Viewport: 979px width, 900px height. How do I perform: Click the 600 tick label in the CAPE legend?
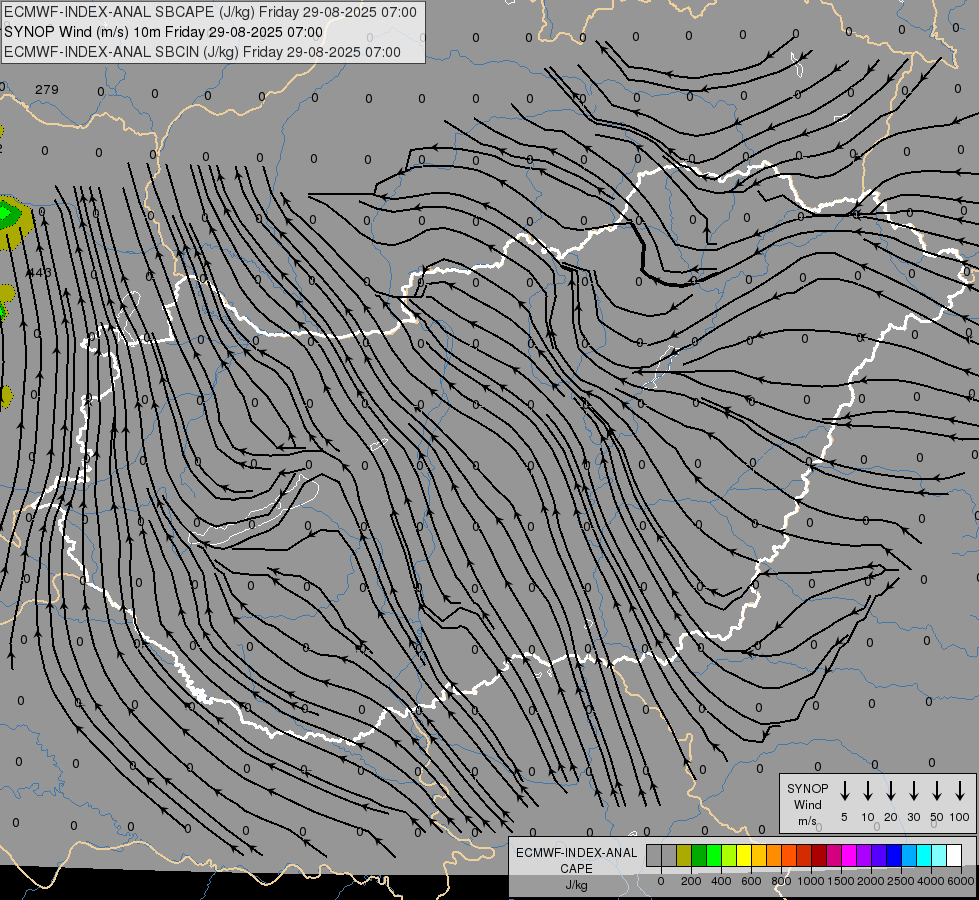click(x=751, y=881)
